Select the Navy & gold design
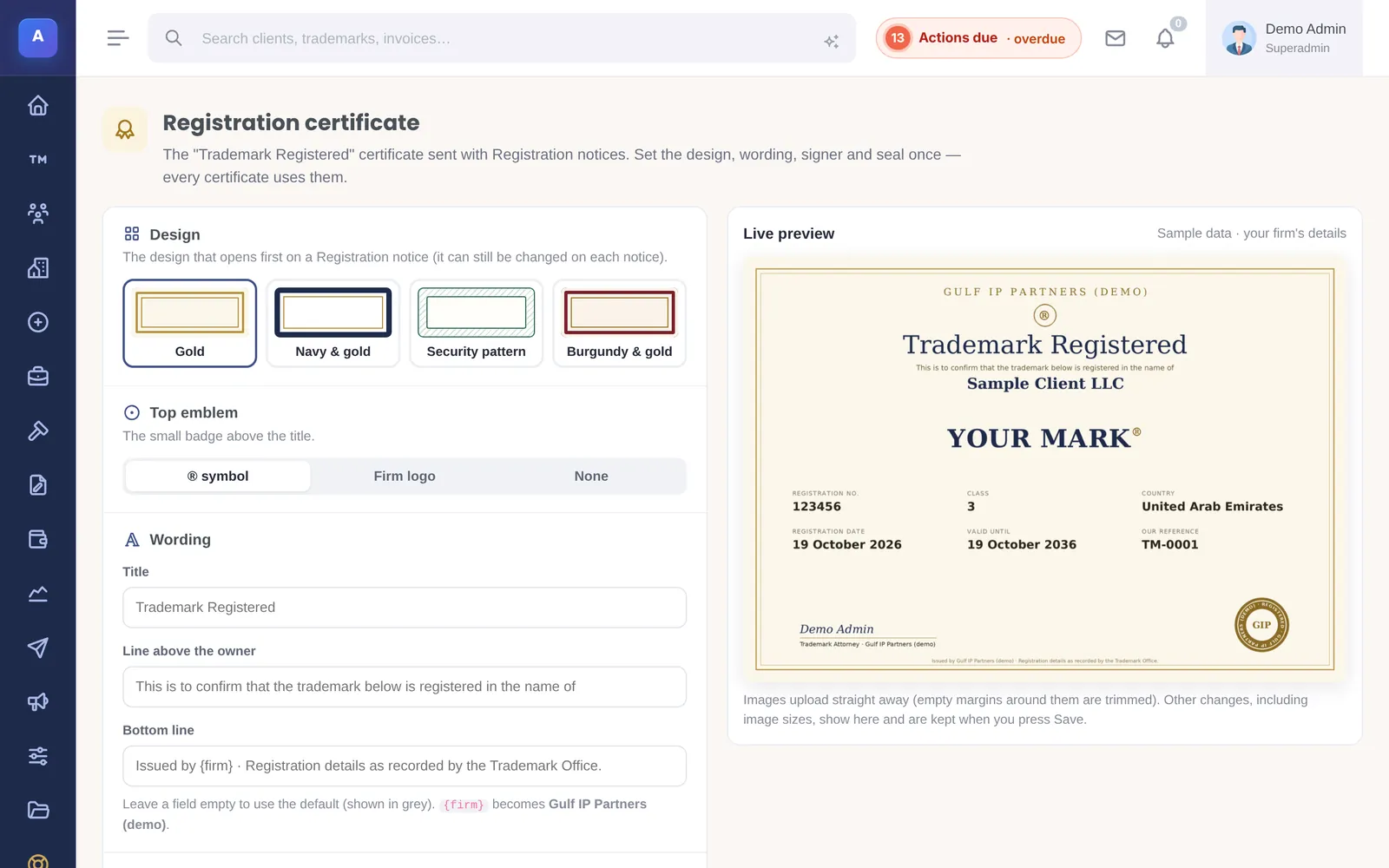Viewport: 1389px width, 868px height. click(x=333, y=323)
